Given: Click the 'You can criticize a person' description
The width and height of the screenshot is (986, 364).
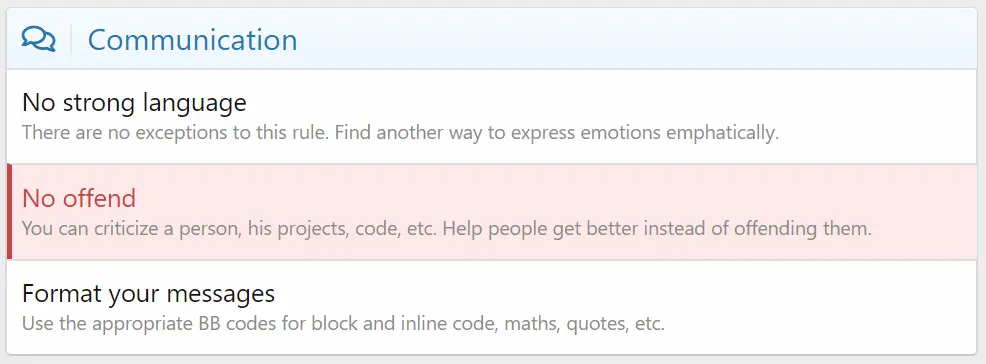Looking at the screenshot, I should (447, 228).
